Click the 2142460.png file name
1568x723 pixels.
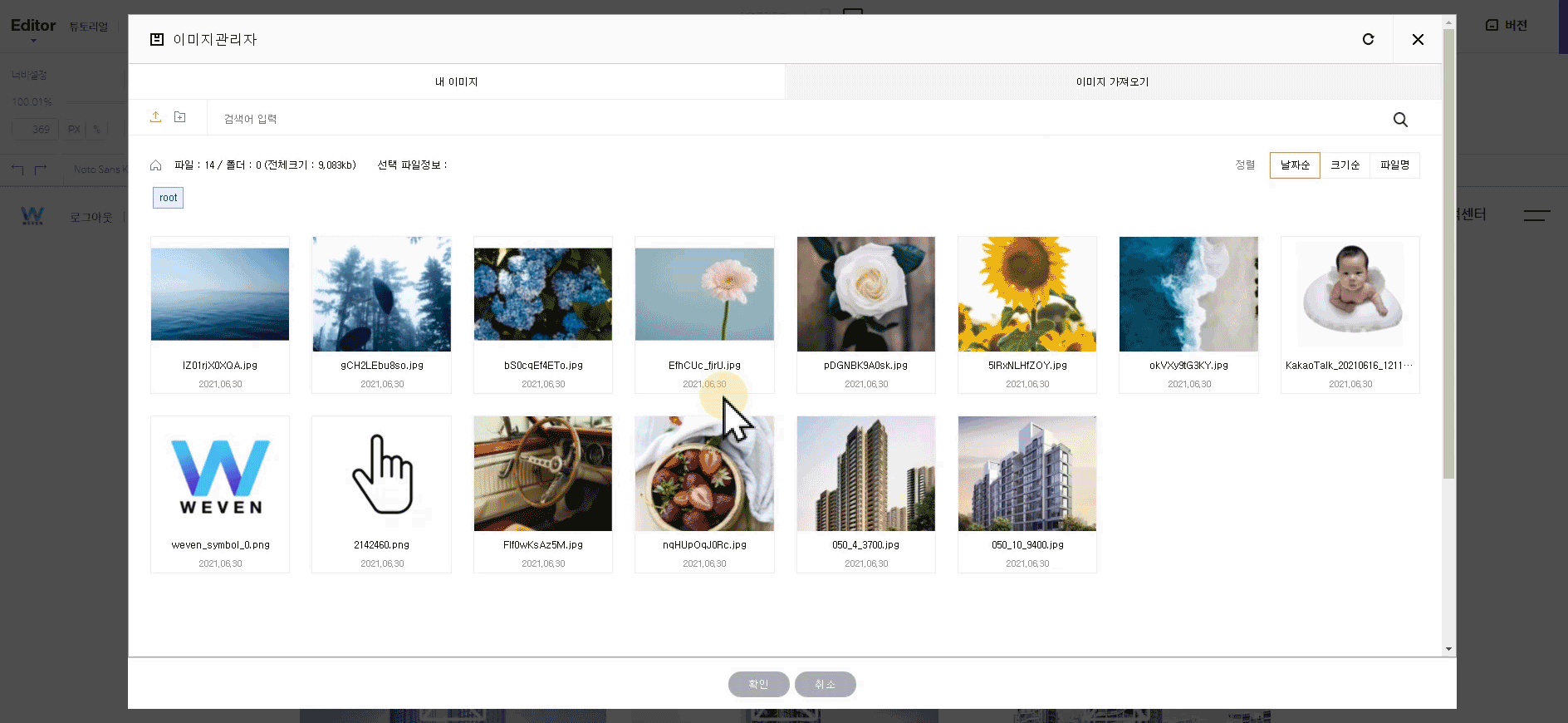tap(381, 545)
